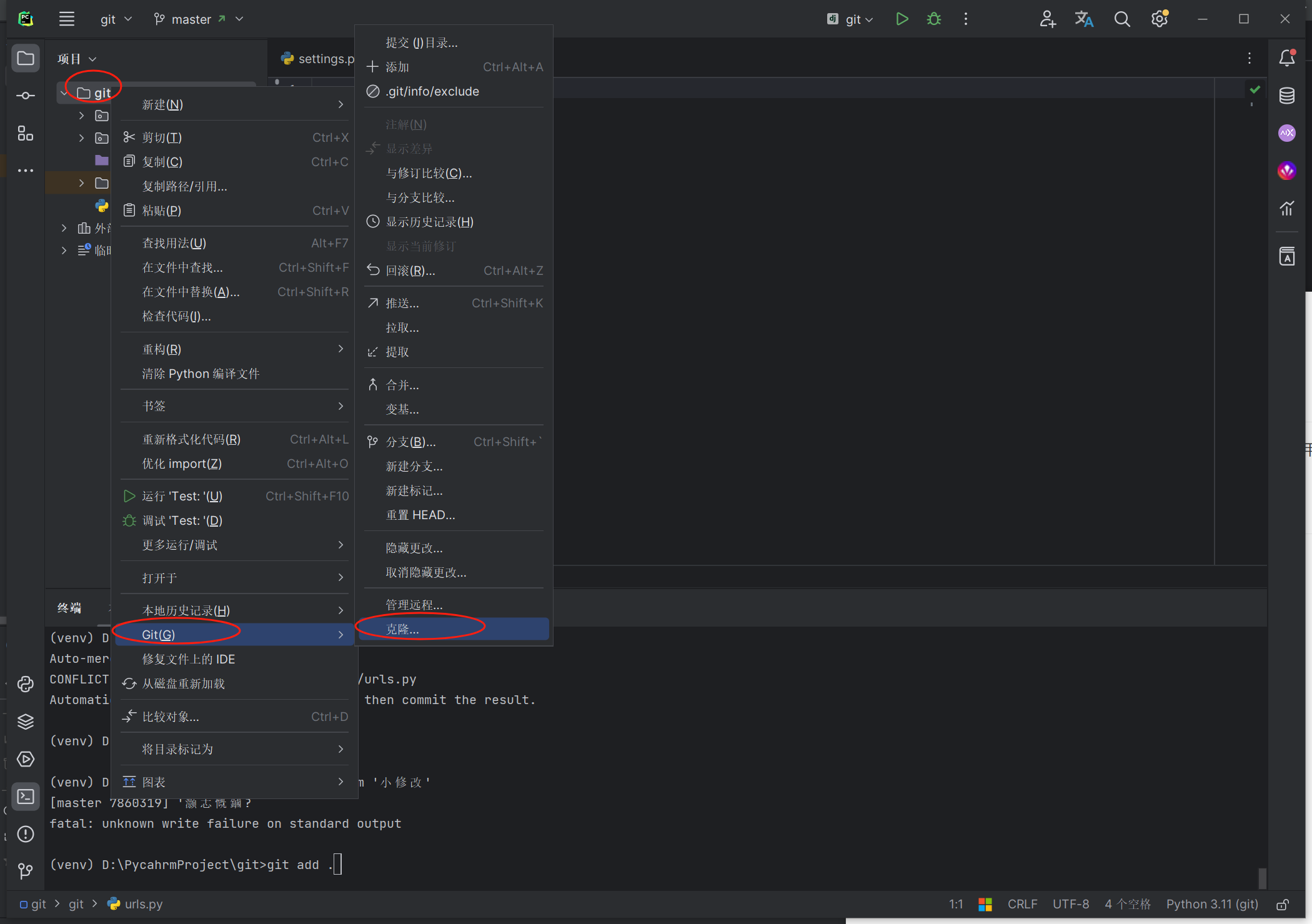Click CRLF line separator setting
Viewport: 1312px width, 924px height.
(x=1022, y=904)
